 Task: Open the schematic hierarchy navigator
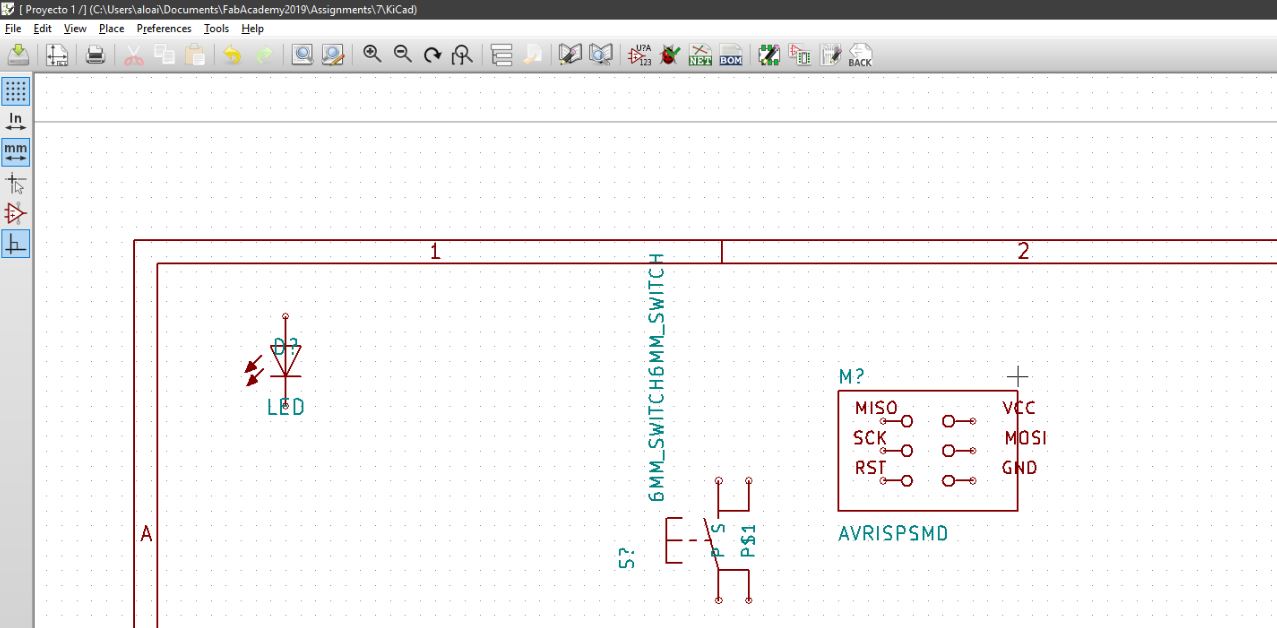(501, 55)
